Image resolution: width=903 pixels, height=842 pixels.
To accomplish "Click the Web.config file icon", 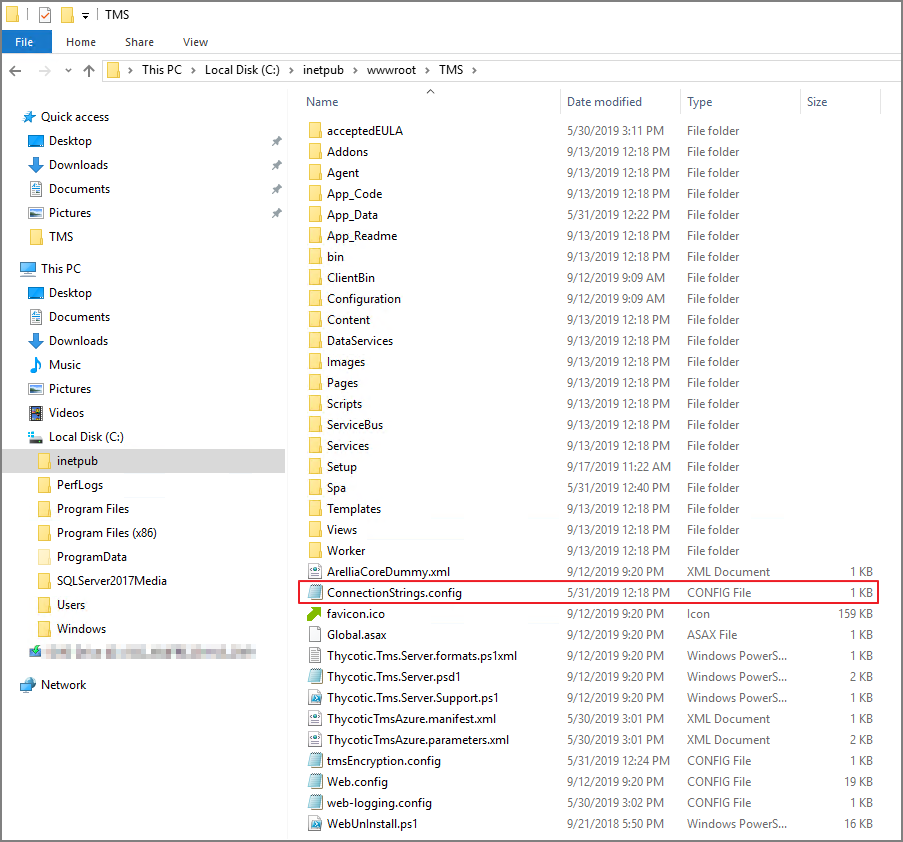I will 315,782.
